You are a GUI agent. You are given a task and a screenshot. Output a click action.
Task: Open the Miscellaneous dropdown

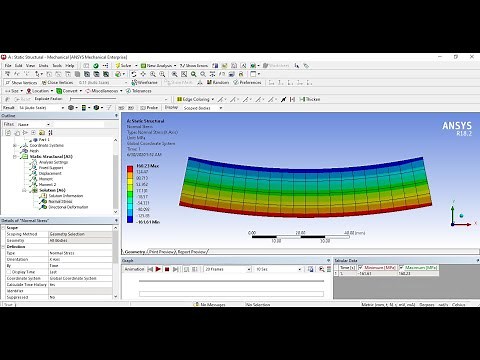click(104, 91)
